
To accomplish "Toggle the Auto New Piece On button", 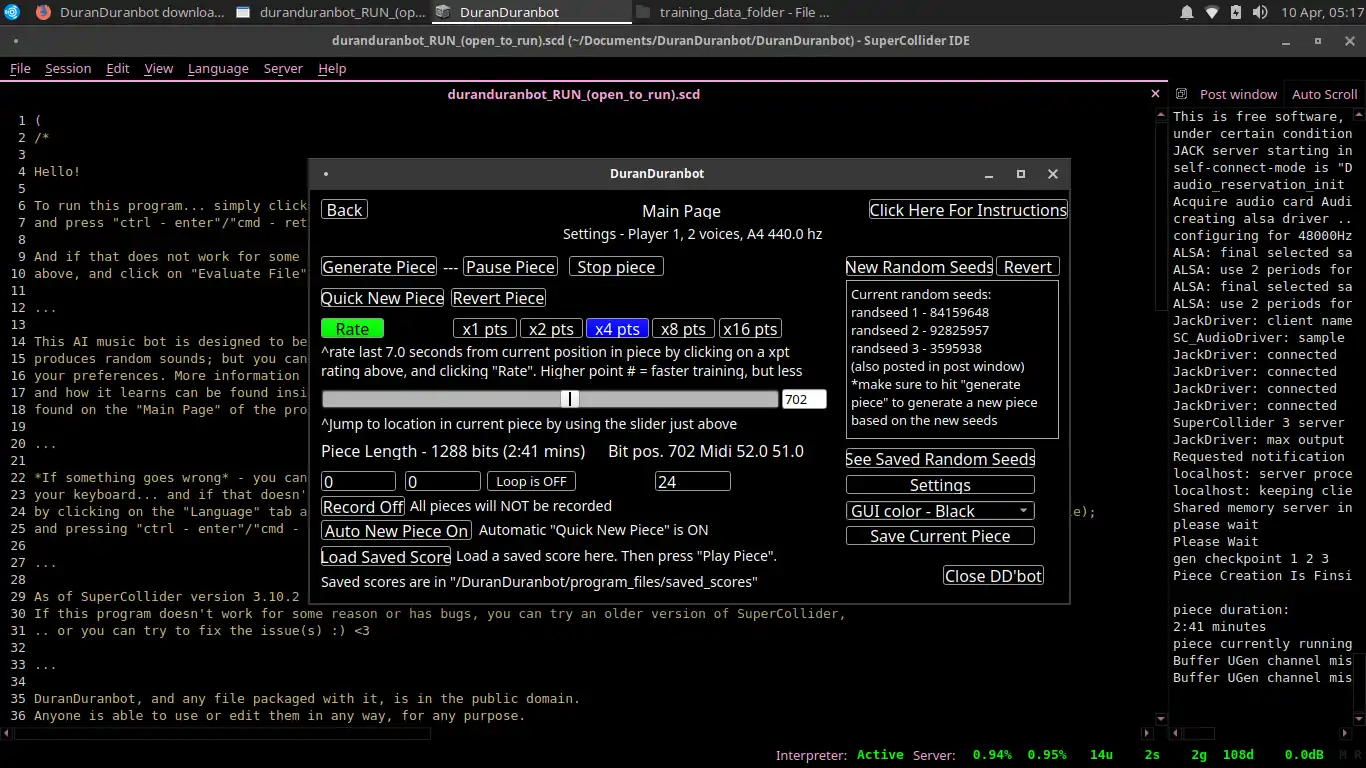I will click(396, 531).
